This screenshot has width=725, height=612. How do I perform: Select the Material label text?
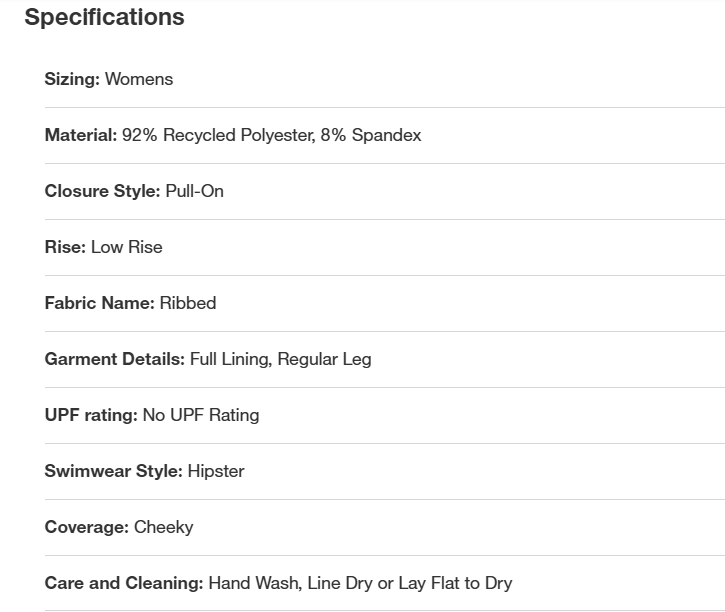coord(81,135)
